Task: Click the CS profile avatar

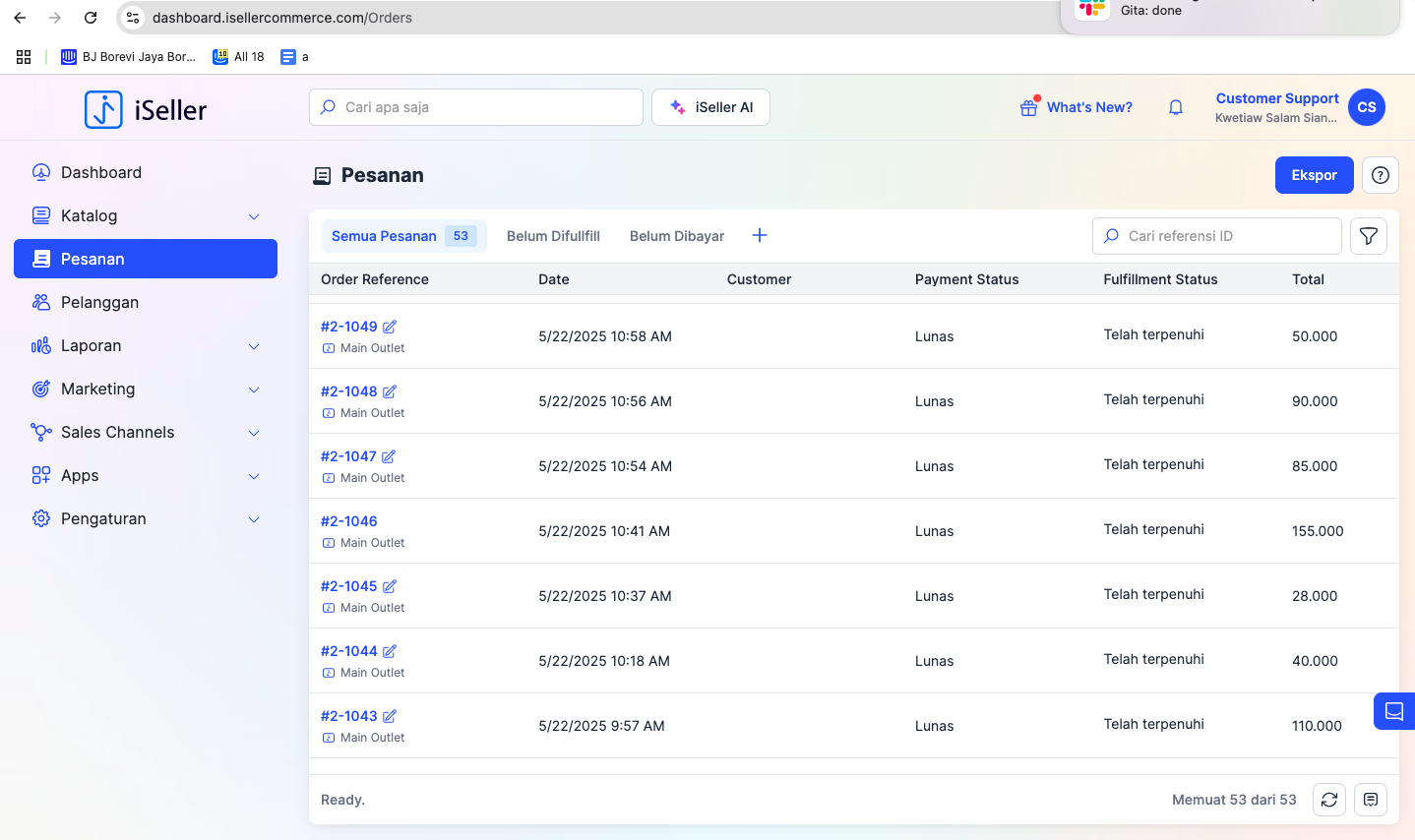Action: click(1366, 107)
